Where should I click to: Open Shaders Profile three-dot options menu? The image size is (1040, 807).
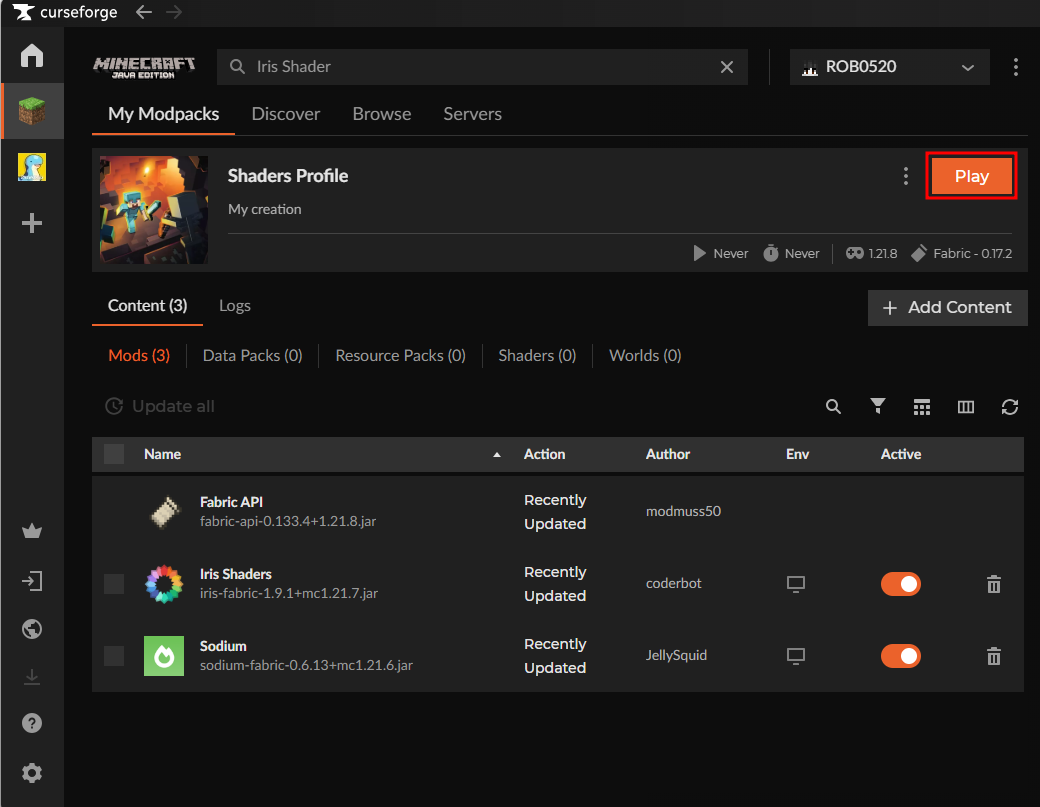(x=905, y=176)
